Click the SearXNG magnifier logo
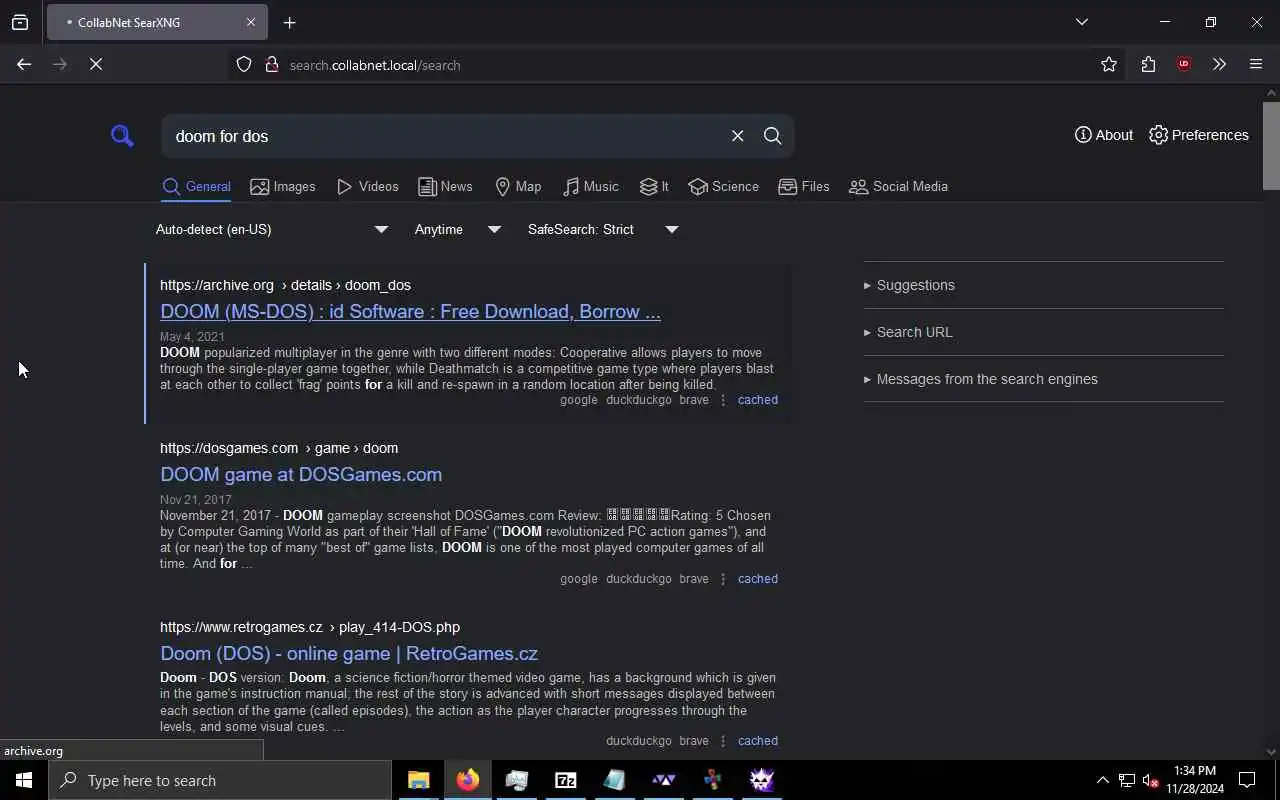 [x=122, y=136]
